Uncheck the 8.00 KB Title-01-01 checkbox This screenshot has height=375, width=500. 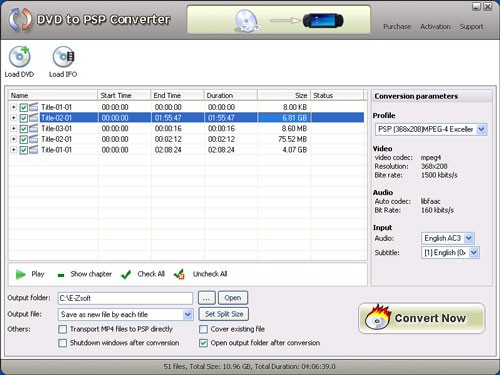[24, 107]
